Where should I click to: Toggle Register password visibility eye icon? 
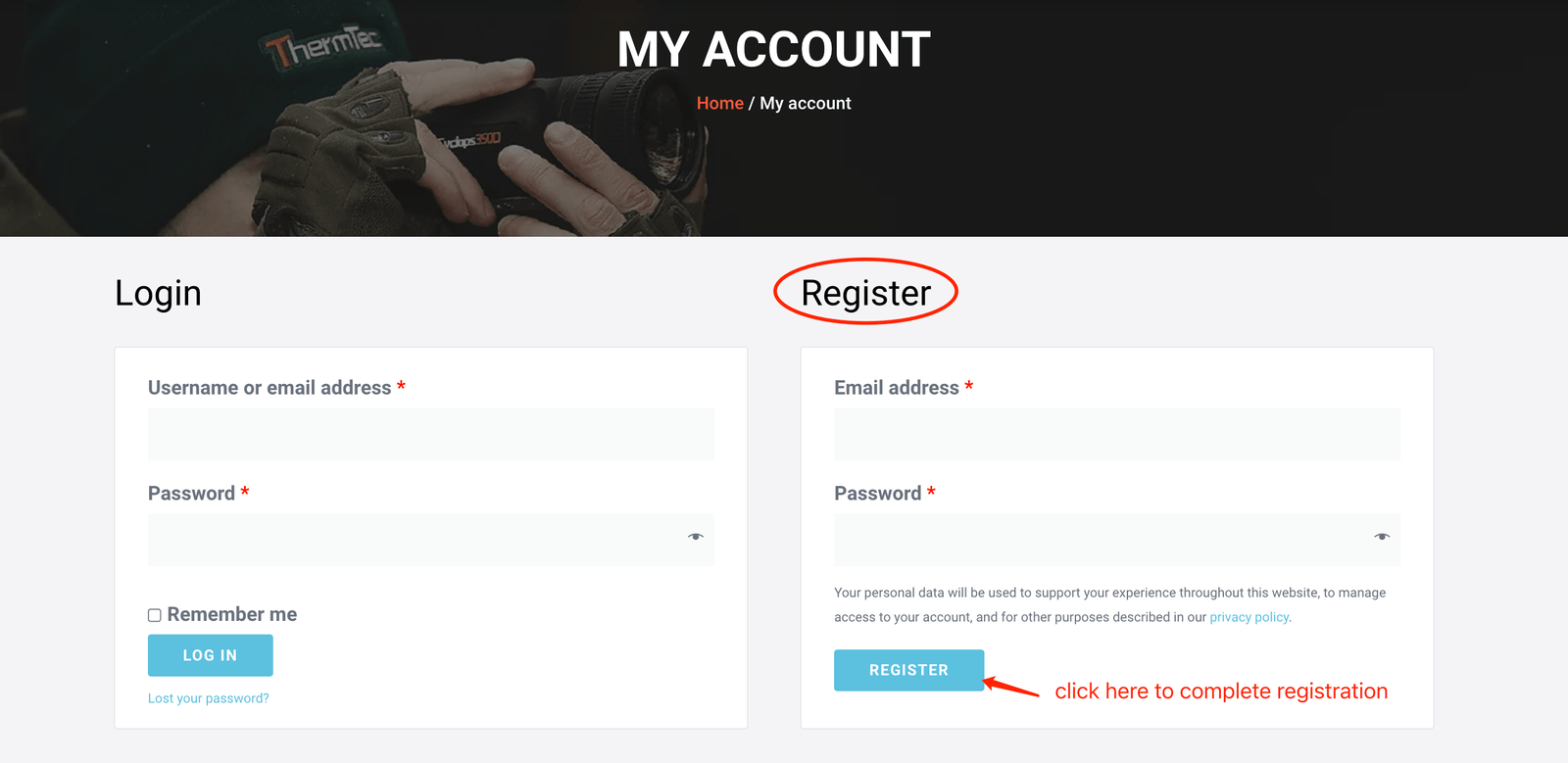coord(1382,537)
